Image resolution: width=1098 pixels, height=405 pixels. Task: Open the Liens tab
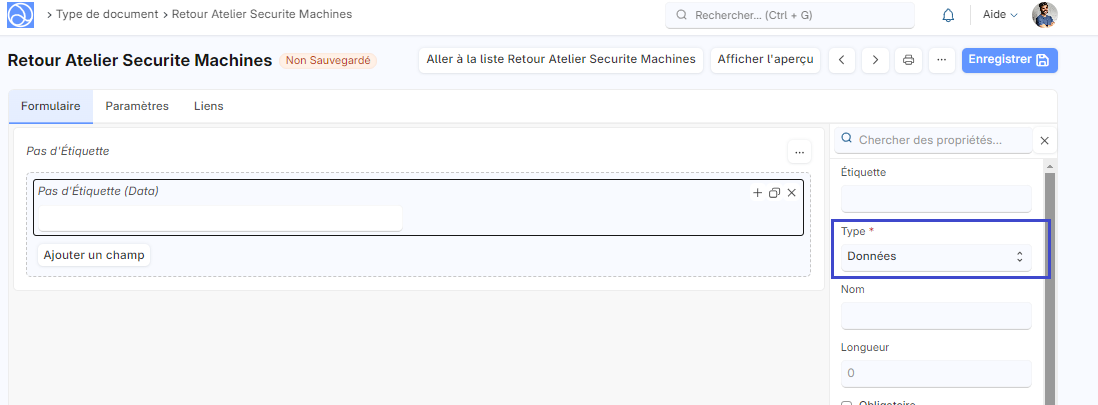pos(208,106)
